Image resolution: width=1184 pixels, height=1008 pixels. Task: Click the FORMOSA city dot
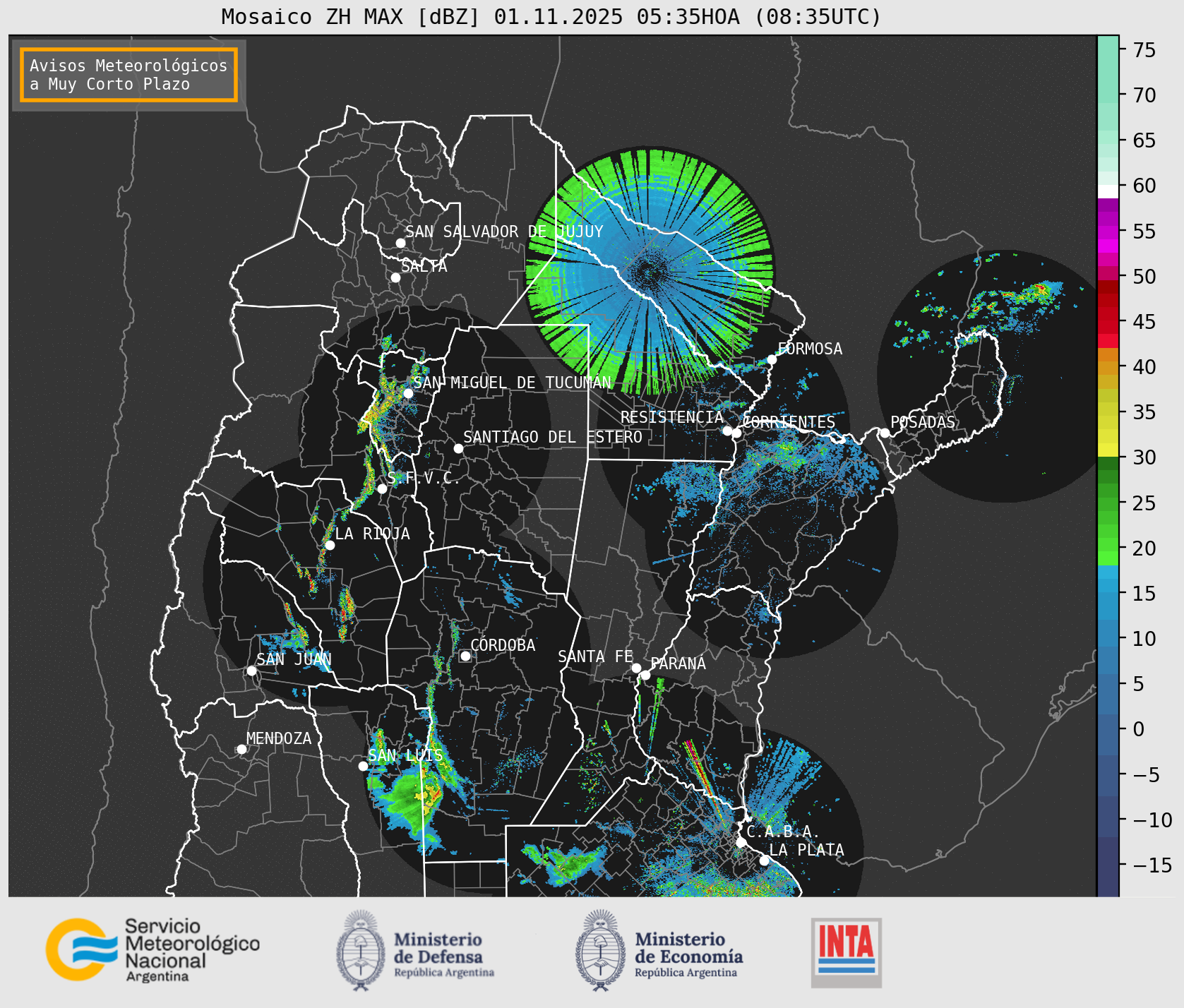click(772, 360)
